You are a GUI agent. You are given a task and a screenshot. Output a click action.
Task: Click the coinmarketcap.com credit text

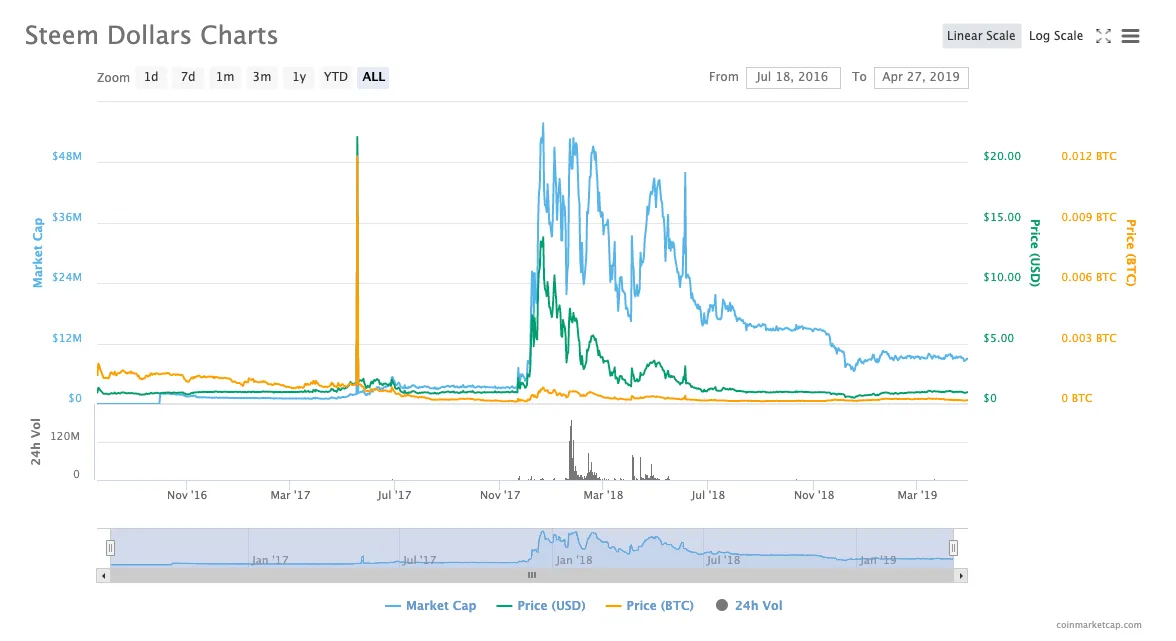tap(1099, 625)
